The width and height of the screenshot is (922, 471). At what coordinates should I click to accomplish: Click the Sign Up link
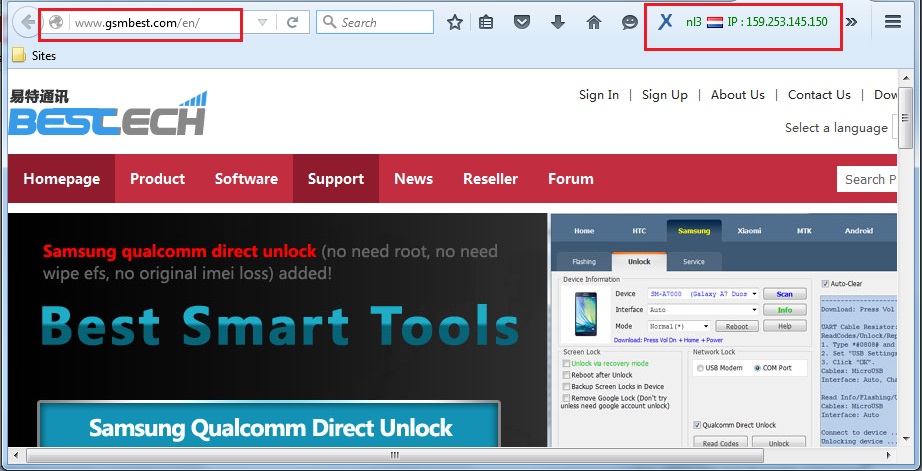(x=665, y=95)
